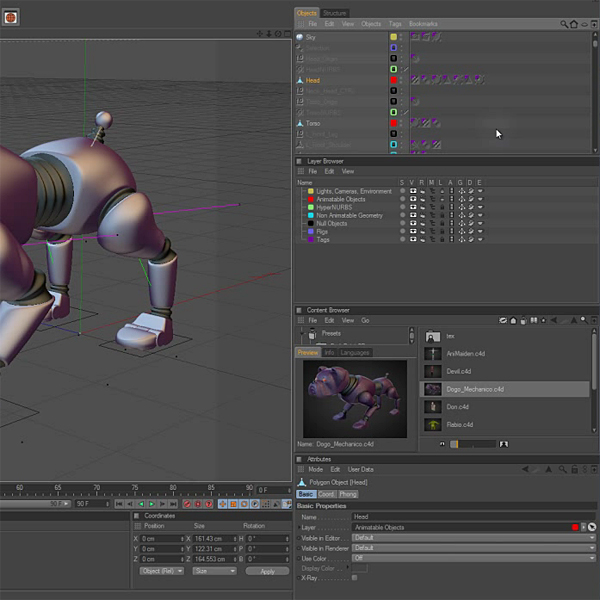
Task: Click the red layer dot beside Torso
Action: (394, 123)
